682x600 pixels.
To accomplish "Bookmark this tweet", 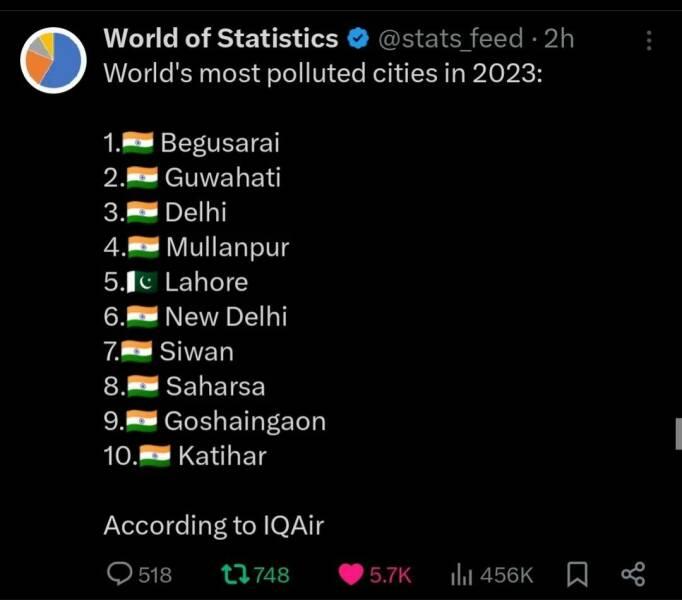I will [x=577, y=574].
